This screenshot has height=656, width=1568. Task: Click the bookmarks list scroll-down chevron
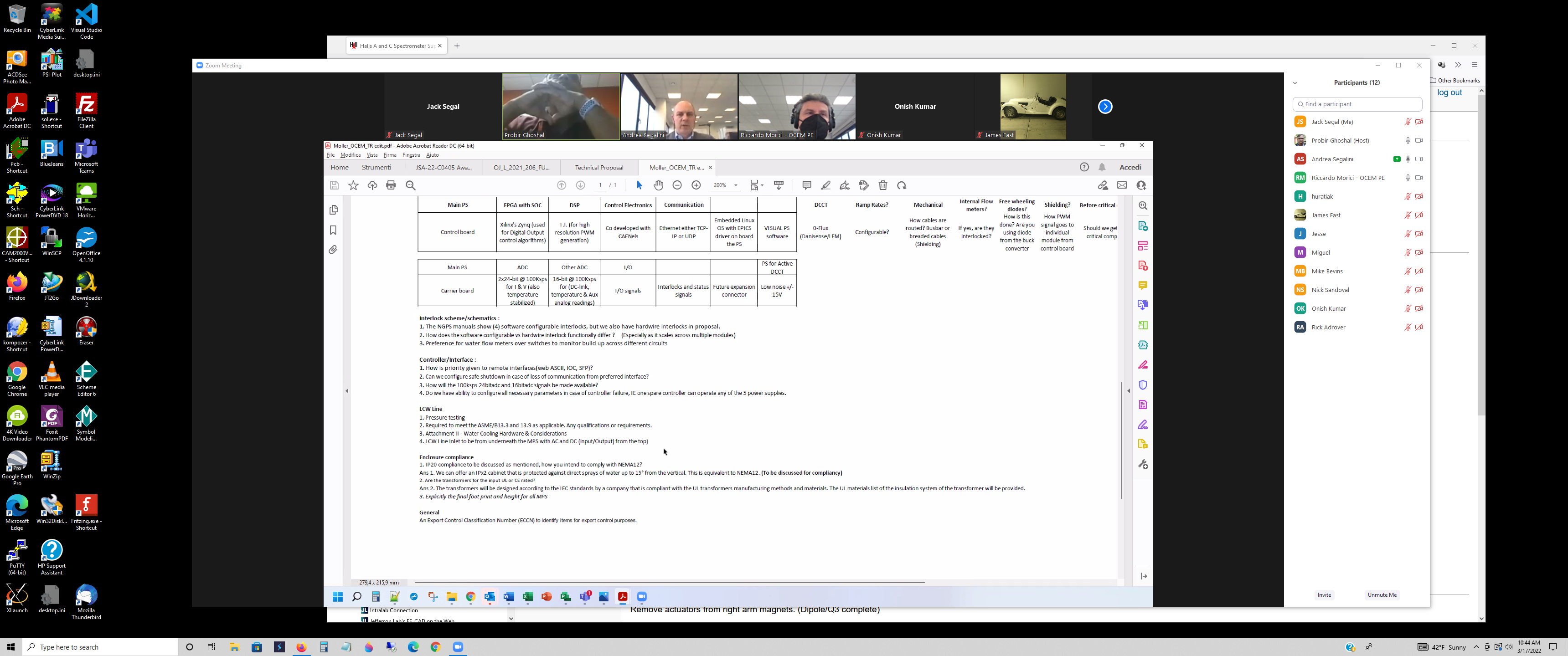click(x=511, y=618)
